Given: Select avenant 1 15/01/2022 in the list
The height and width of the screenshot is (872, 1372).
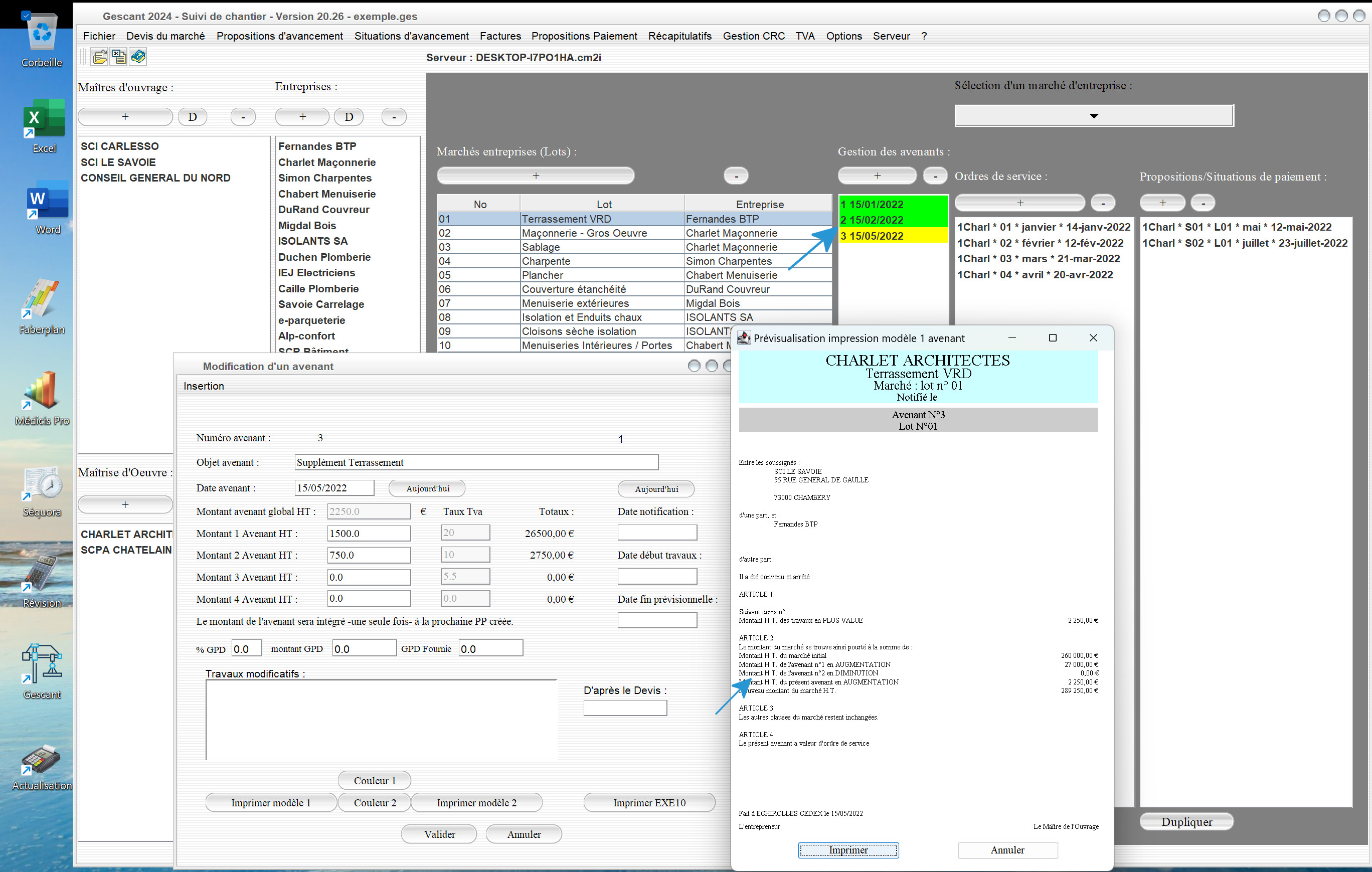Looking at the screenshot, I should [893, 204].
